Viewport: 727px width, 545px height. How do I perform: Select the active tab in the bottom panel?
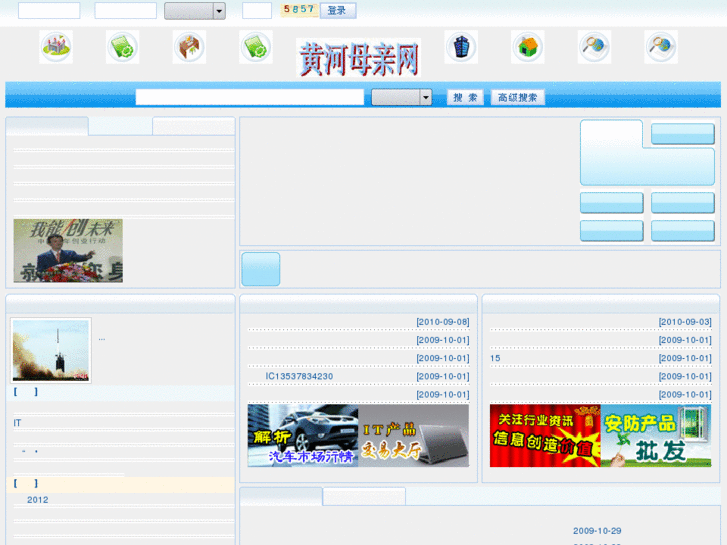pos(281,497)
